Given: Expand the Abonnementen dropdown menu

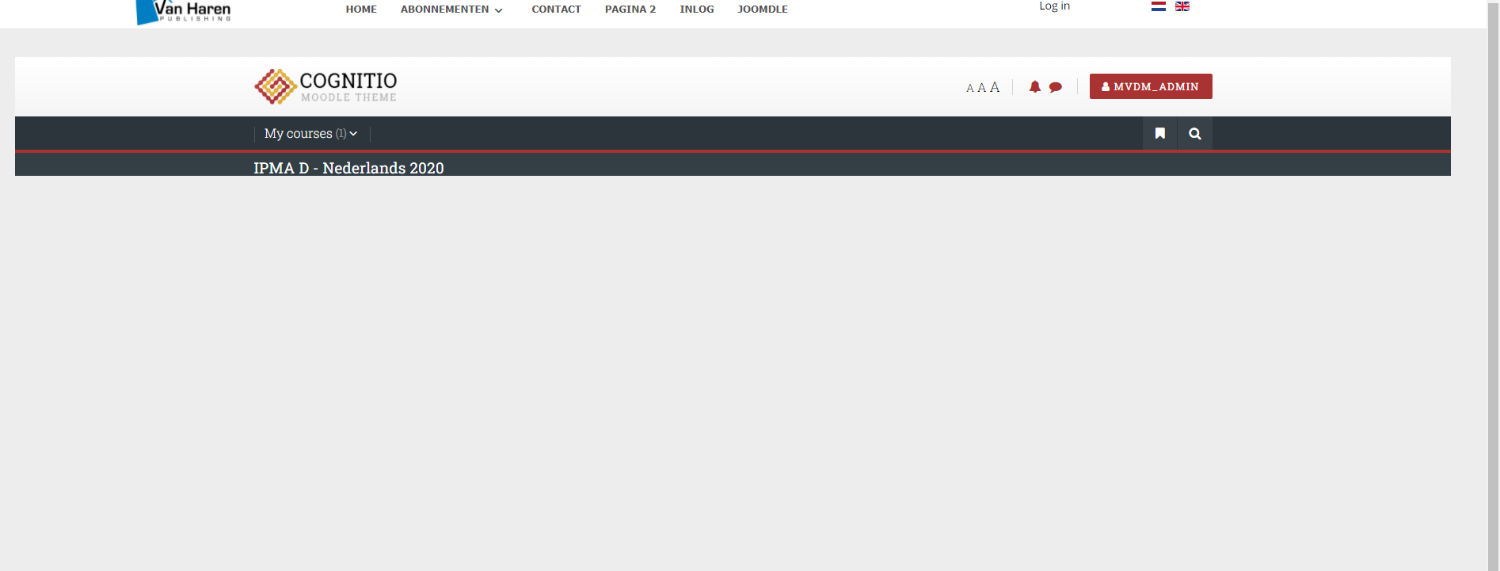Looking at the screenshot, I should [451, 10].
